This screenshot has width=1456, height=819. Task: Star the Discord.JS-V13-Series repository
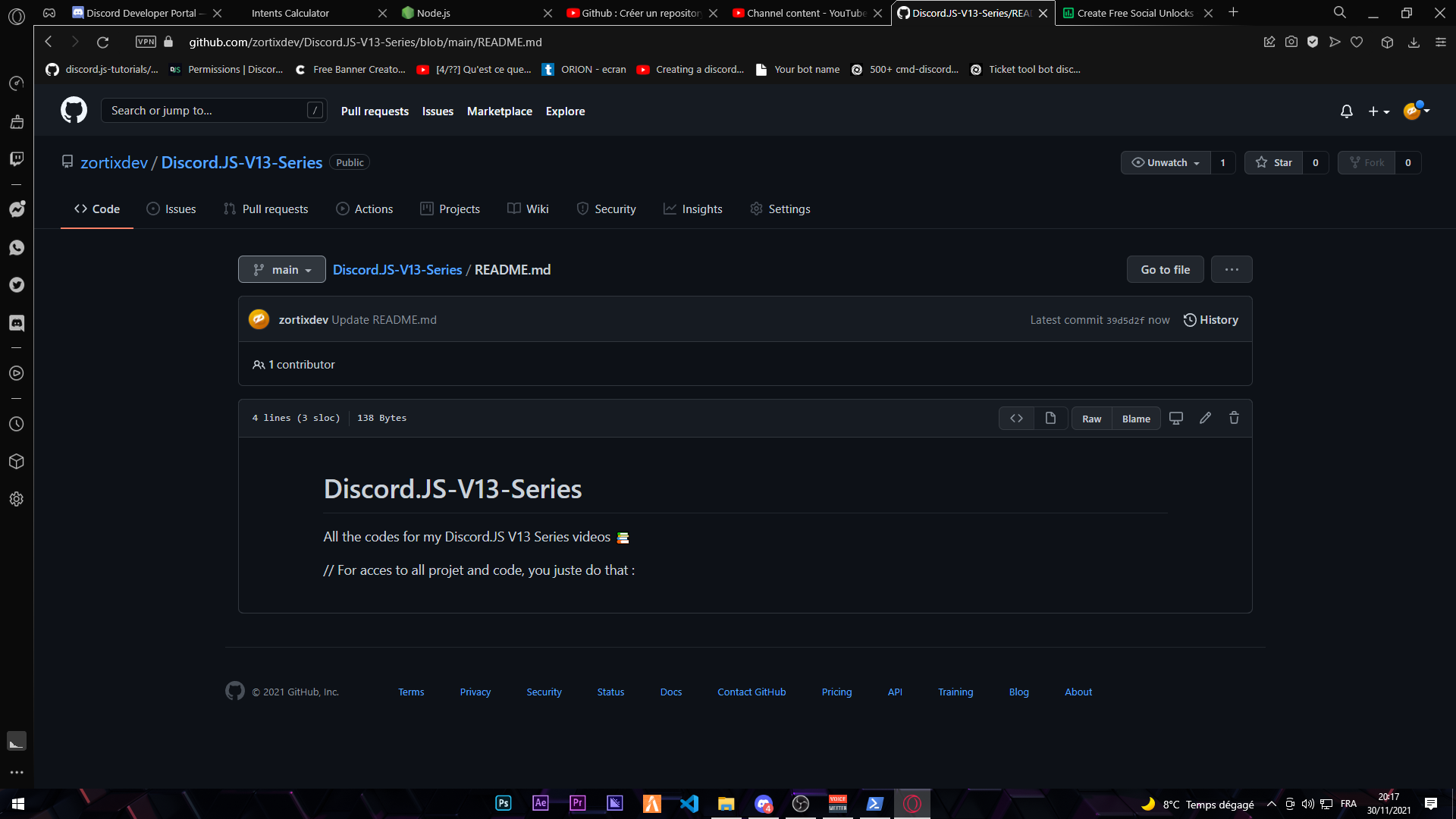[x=1274, y=162]
